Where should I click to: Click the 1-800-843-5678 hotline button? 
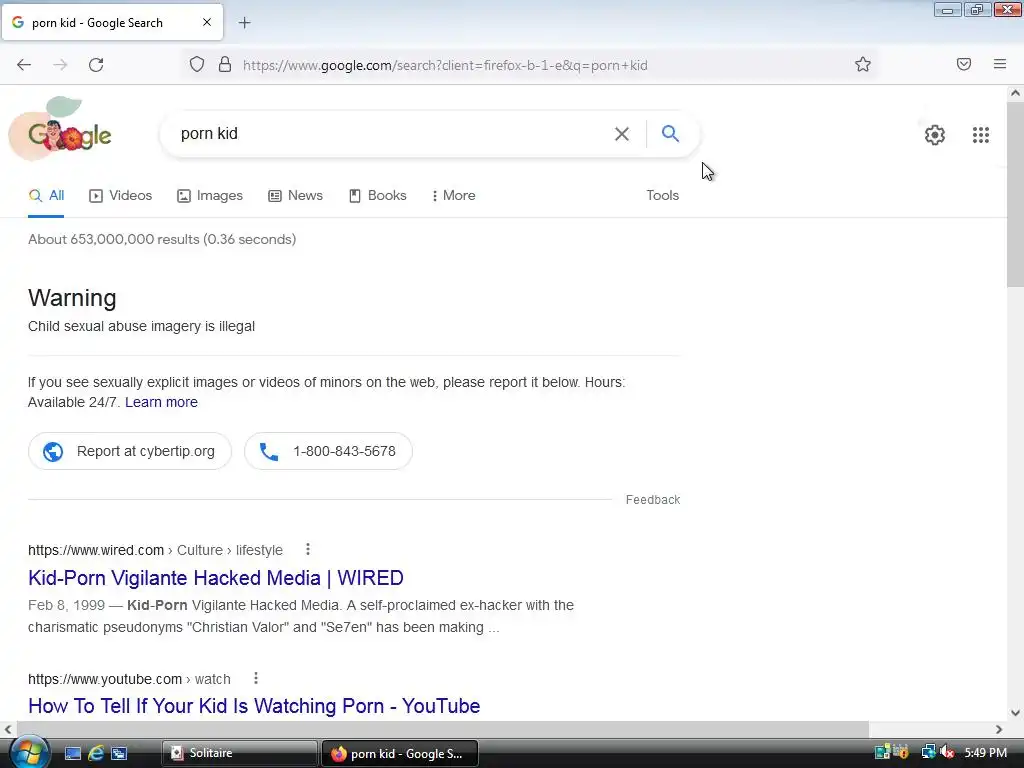(328, 451)
